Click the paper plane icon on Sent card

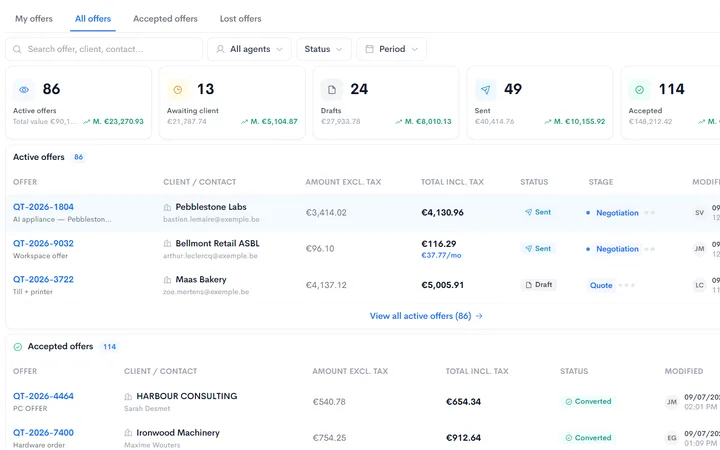click(485, 90)
